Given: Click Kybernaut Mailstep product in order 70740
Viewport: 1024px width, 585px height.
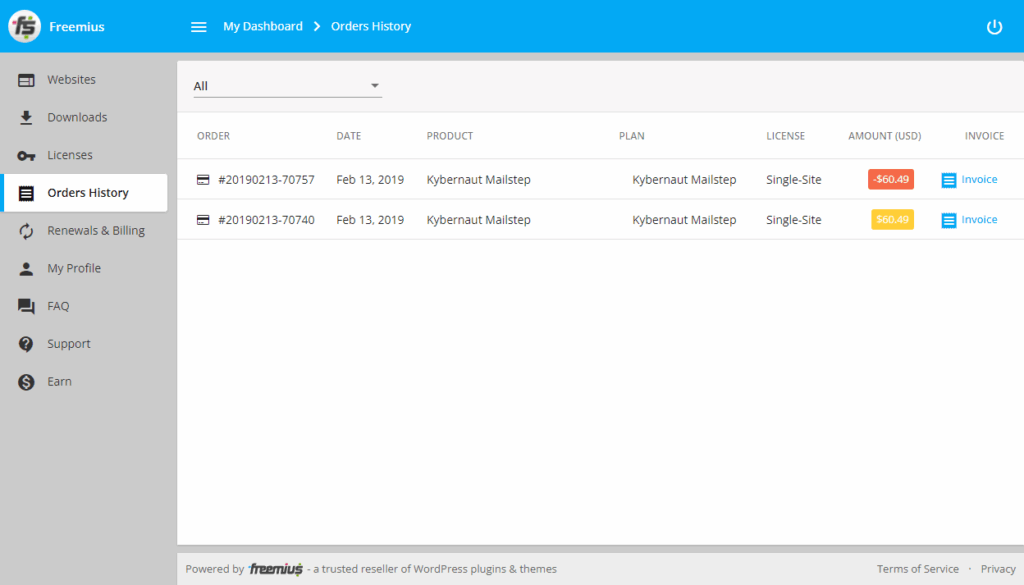Looking at the screenshot, I should point(479,220).
